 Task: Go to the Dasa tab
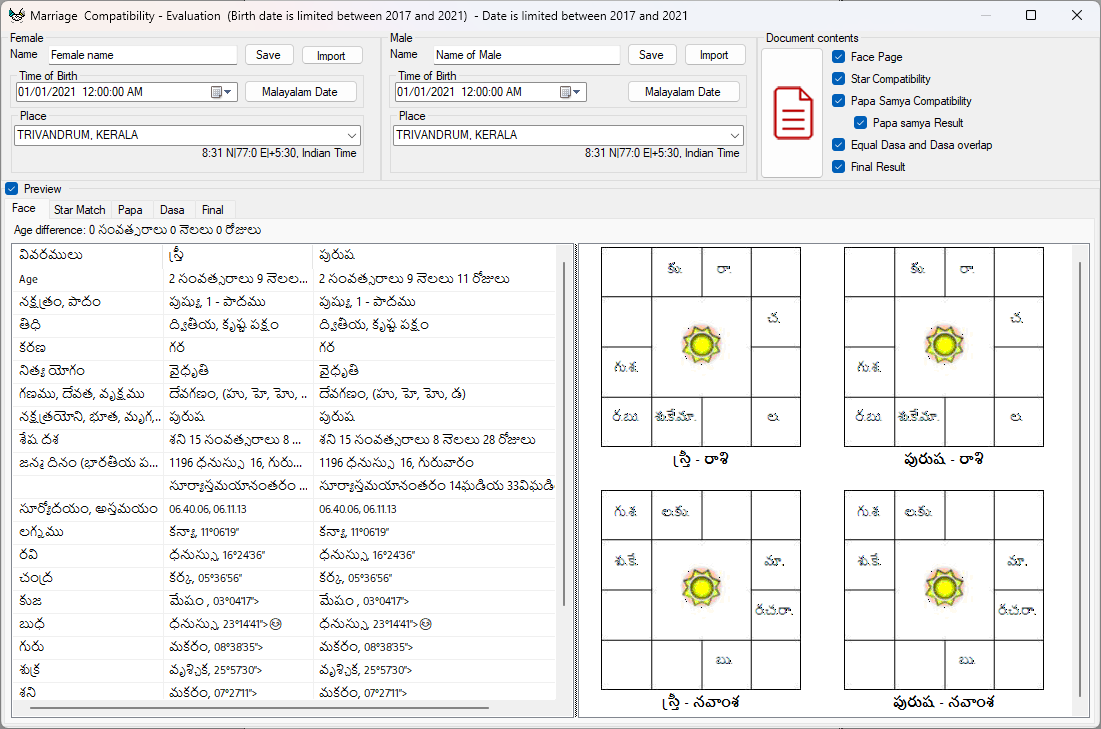pos(172,210)
